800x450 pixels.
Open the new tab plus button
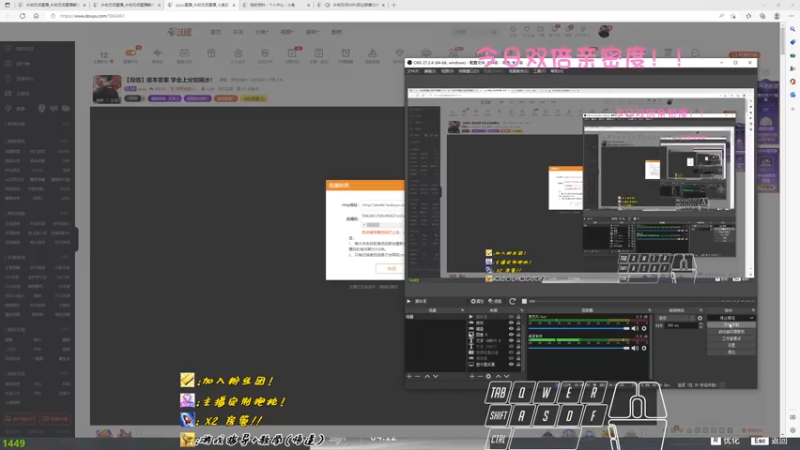coord(393,5)
